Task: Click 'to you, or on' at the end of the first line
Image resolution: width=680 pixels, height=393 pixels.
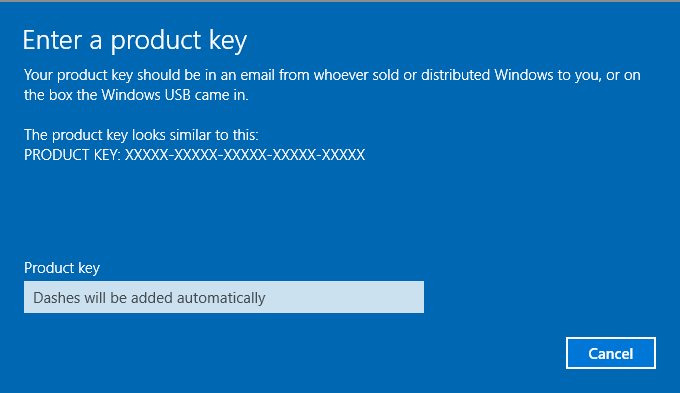Action: 599,75
